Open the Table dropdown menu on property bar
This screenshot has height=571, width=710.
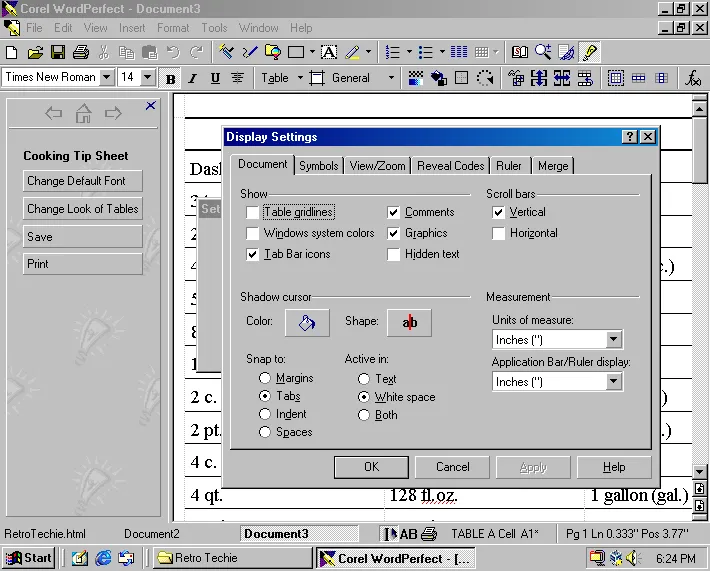(x=300, y=78)
